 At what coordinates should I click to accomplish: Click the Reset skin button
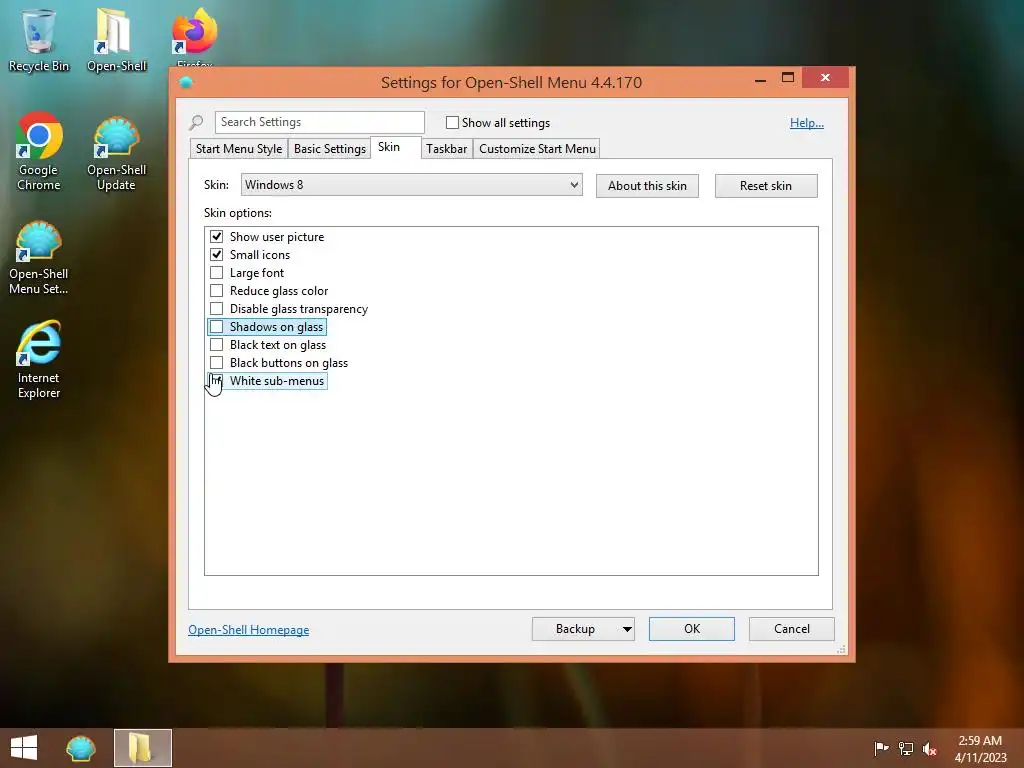[x=766, y=185]
